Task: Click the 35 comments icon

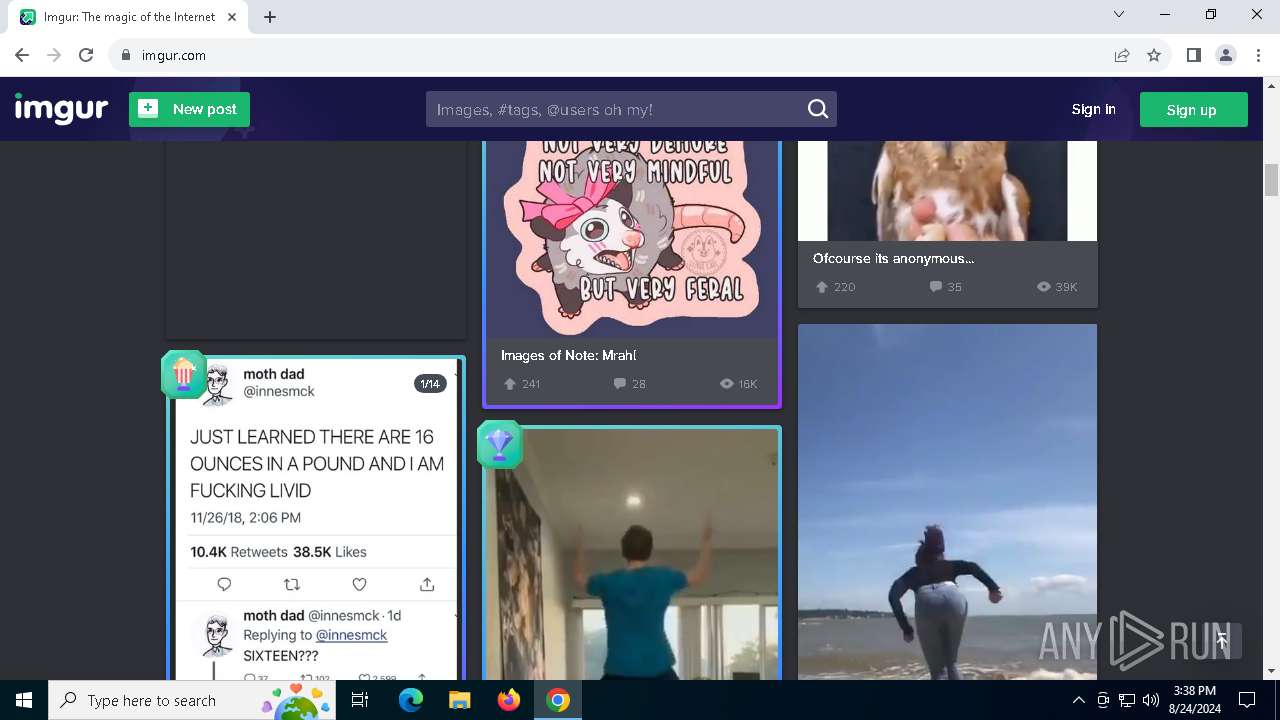Action: click(x=935, y=287)
